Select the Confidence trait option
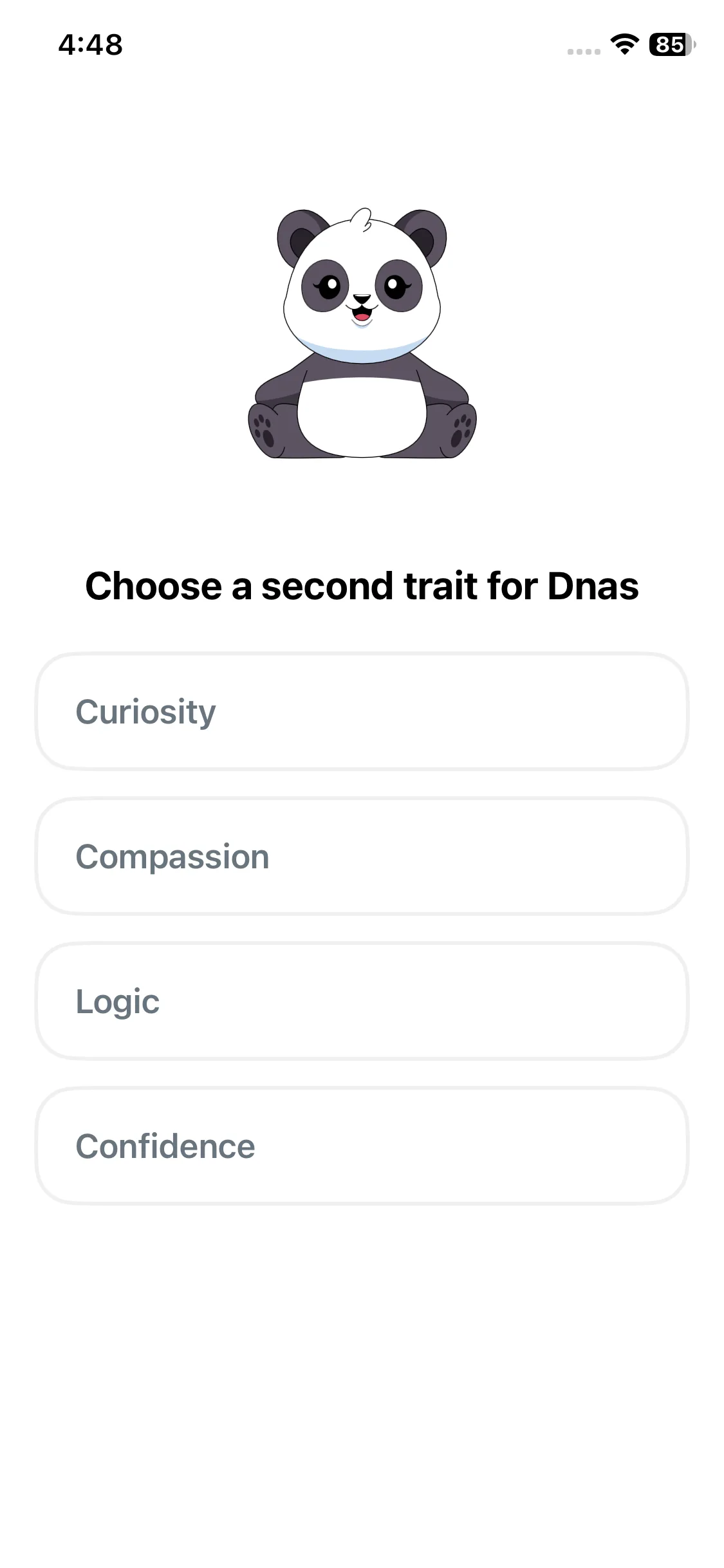 (x=362, y=1146)
